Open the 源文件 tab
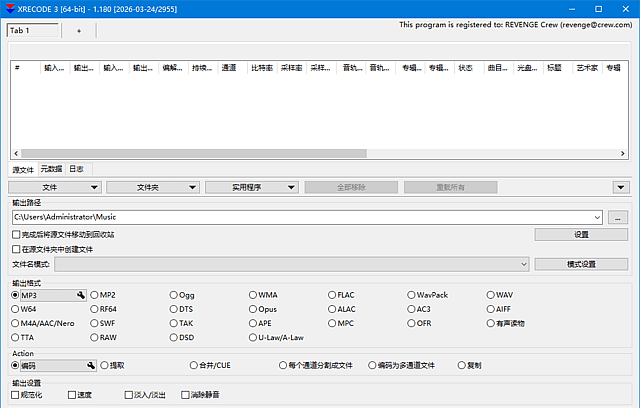The width and height of the screenshot is (640, 408). tap(23, 169)
